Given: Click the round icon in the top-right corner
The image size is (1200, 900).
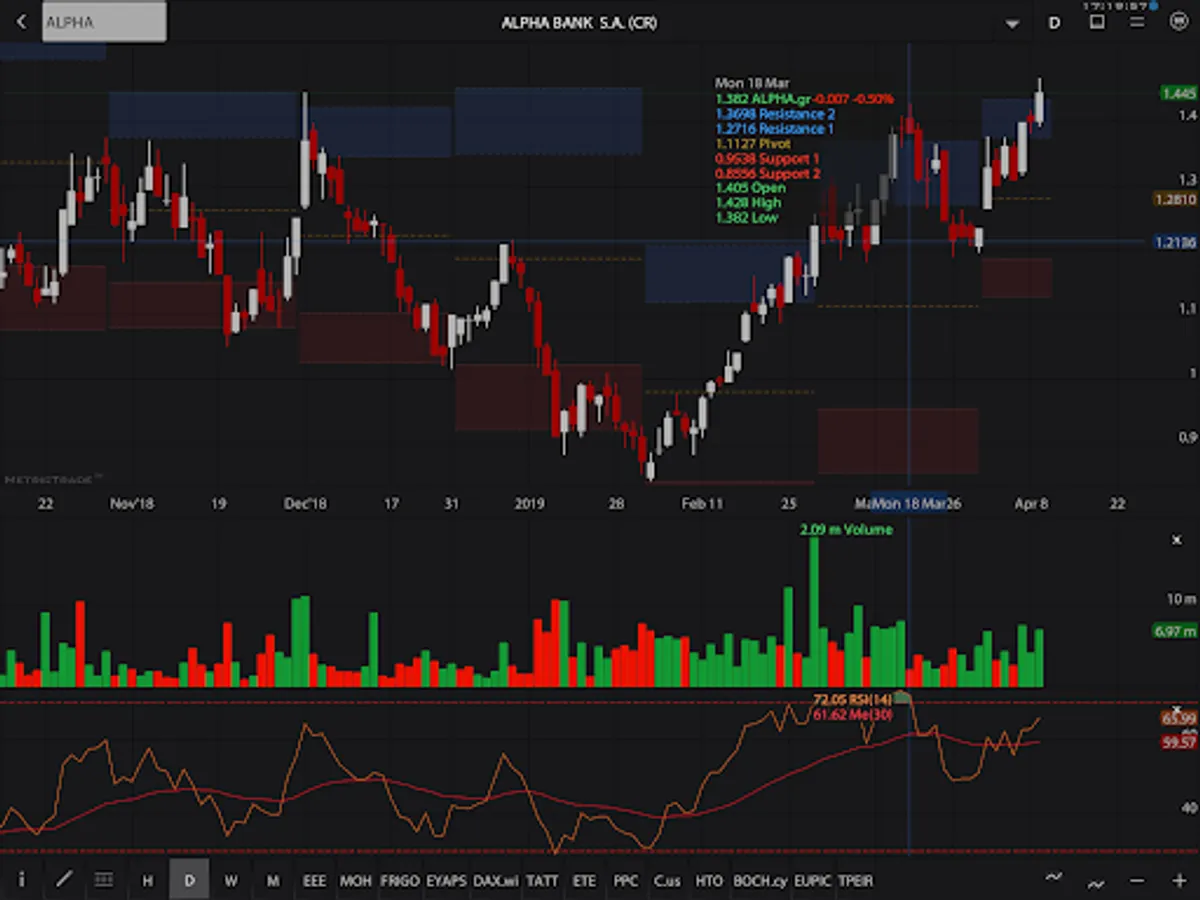Looking at the screenshot, I should (x=1178, y=21).
